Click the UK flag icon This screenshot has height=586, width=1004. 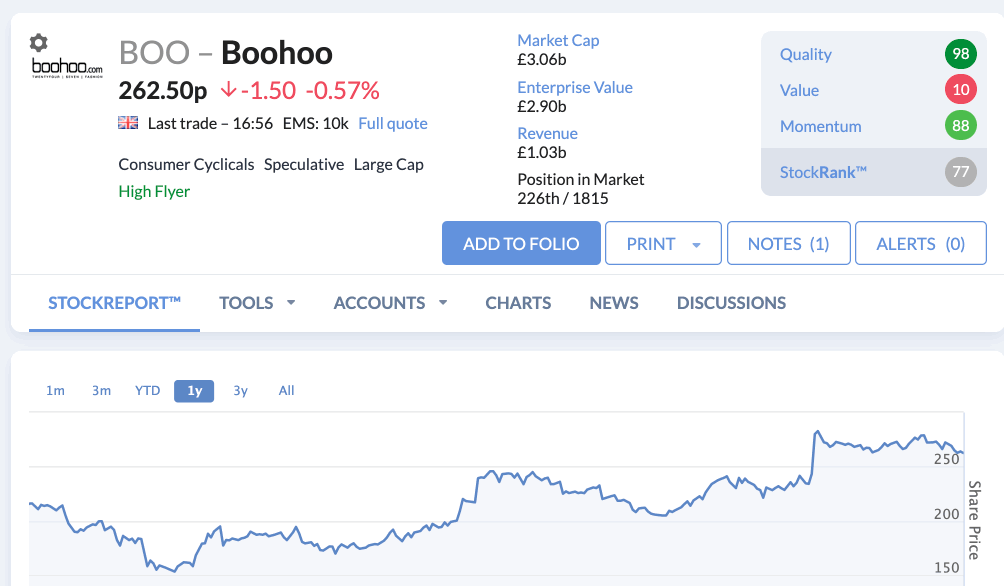click(x=128, y=122)
